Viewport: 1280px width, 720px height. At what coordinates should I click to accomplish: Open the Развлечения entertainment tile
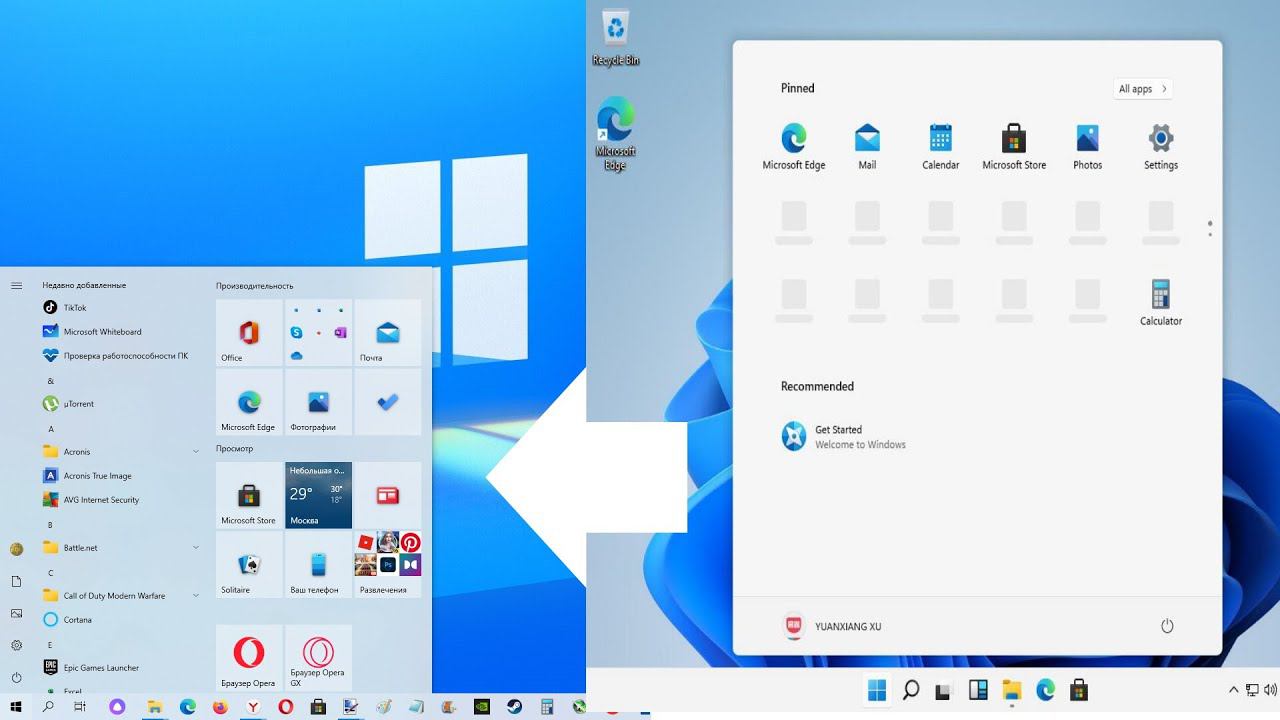[x=388, y=565]
